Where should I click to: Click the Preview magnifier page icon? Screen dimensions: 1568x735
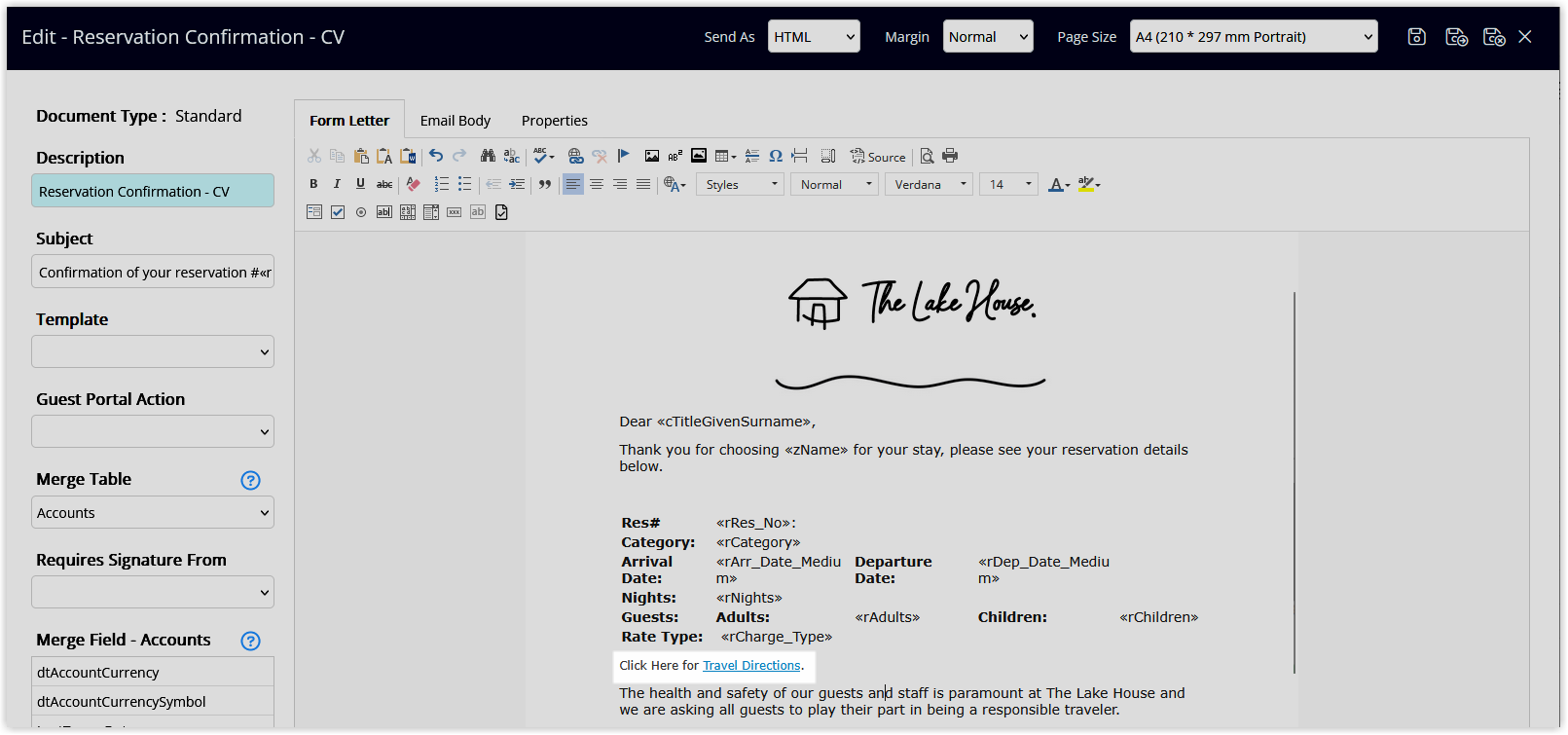click(x=927, y=156)
